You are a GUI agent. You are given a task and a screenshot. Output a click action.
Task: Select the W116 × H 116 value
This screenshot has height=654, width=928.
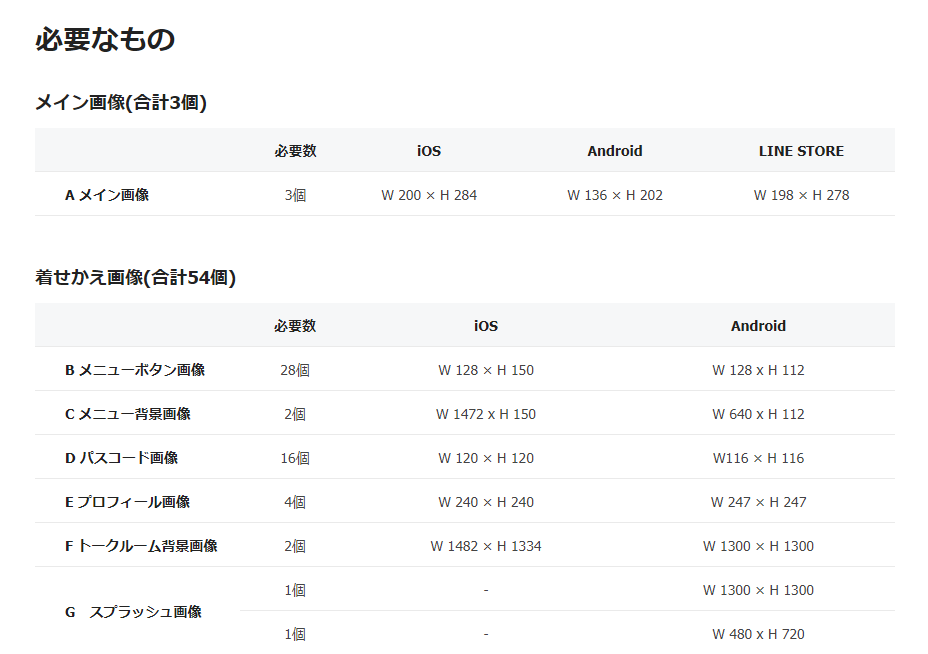click(758, 458)
